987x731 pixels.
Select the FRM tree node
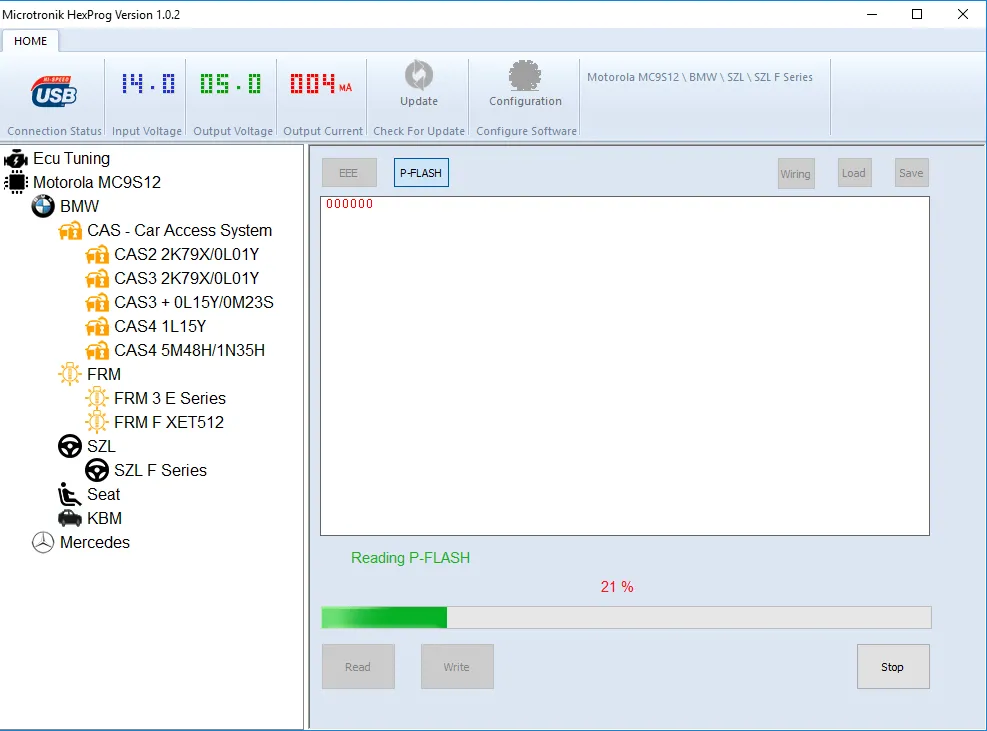click(104, 374)
